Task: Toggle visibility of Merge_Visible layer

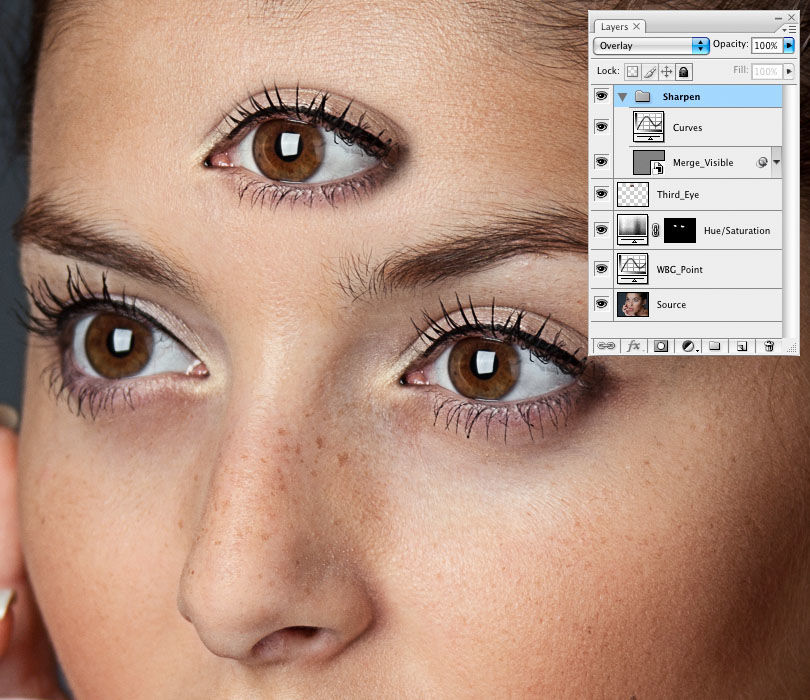Action: [x=601, y=162]
